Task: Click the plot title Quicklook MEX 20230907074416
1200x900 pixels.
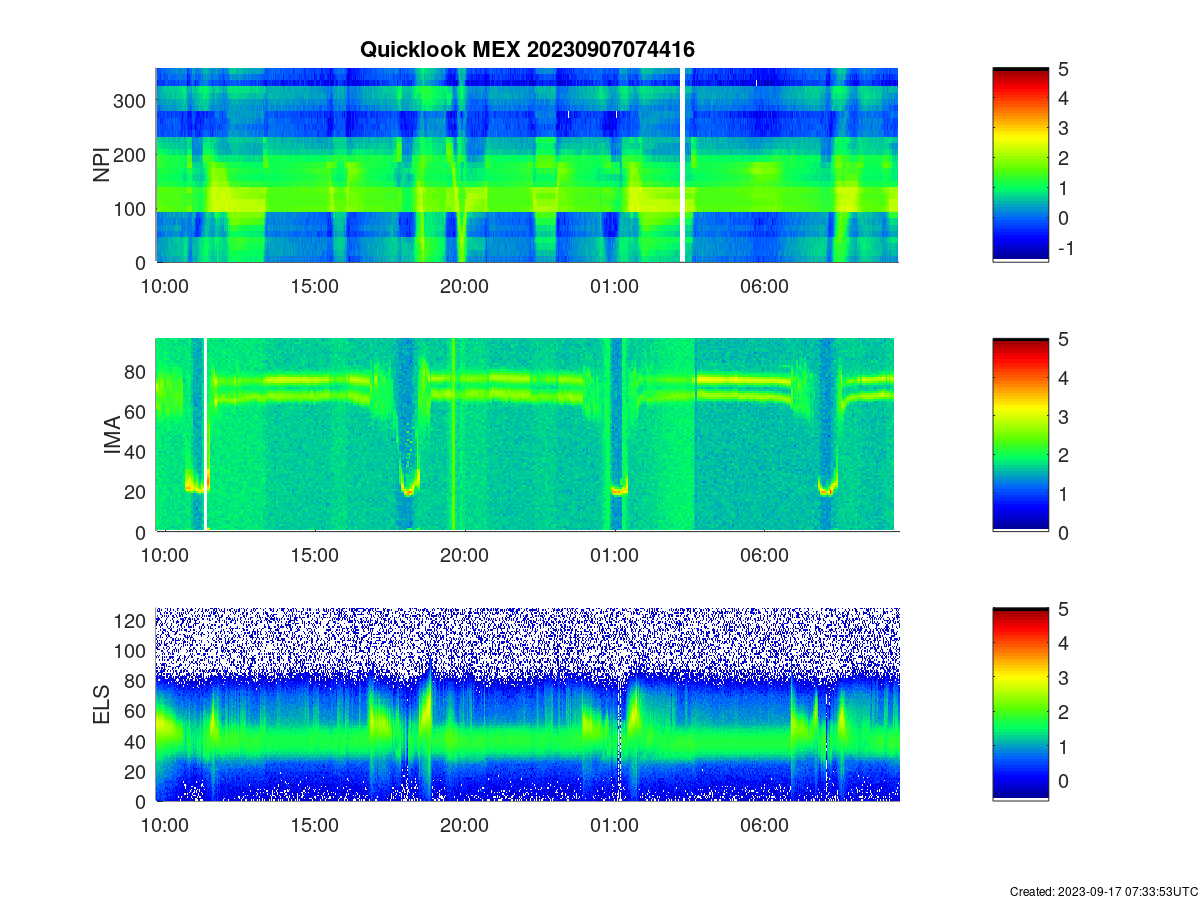Action: (527, 49)
